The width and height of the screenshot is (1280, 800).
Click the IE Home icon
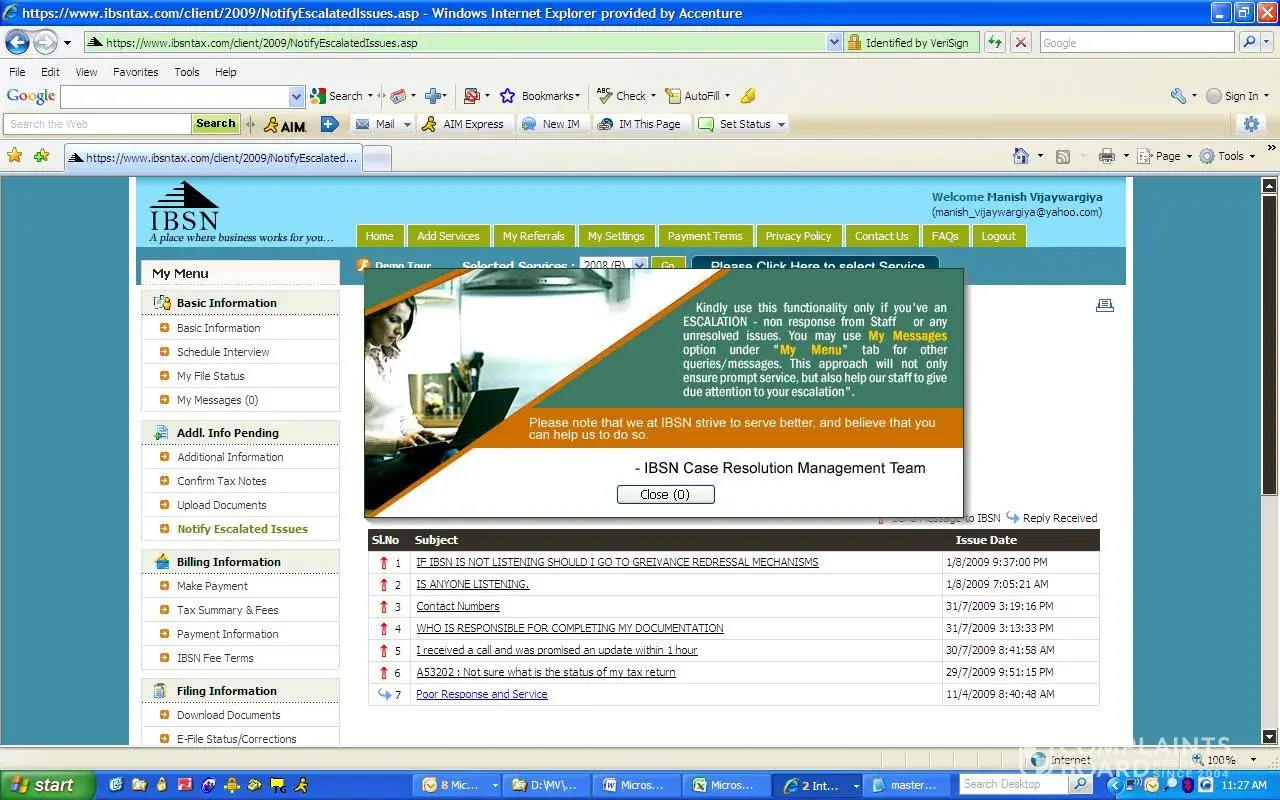click(1021, 156)
